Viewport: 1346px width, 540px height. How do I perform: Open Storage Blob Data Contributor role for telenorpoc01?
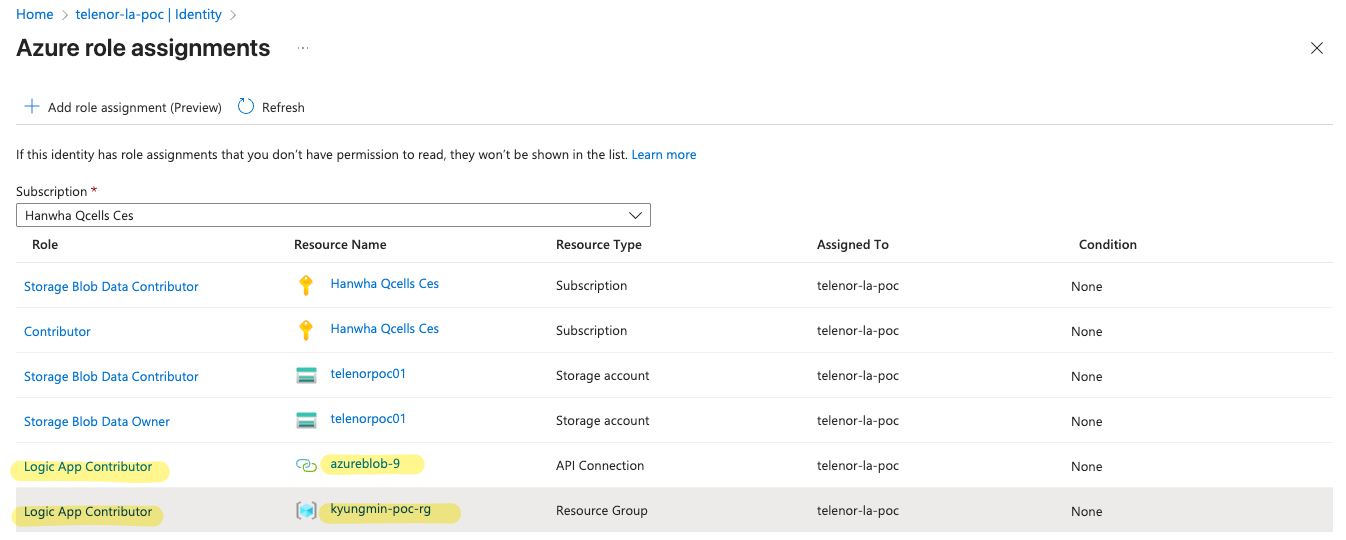(x=111, y=376)
